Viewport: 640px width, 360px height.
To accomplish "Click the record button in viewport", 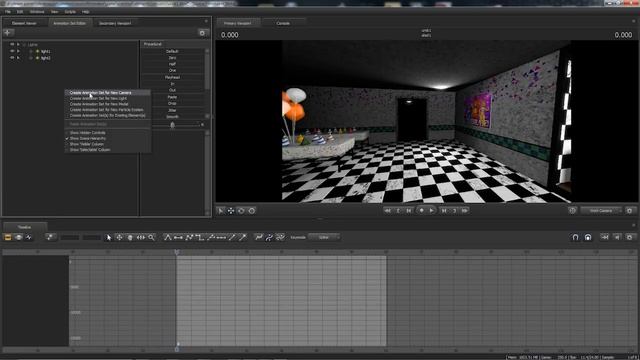I will coord(422,211).
